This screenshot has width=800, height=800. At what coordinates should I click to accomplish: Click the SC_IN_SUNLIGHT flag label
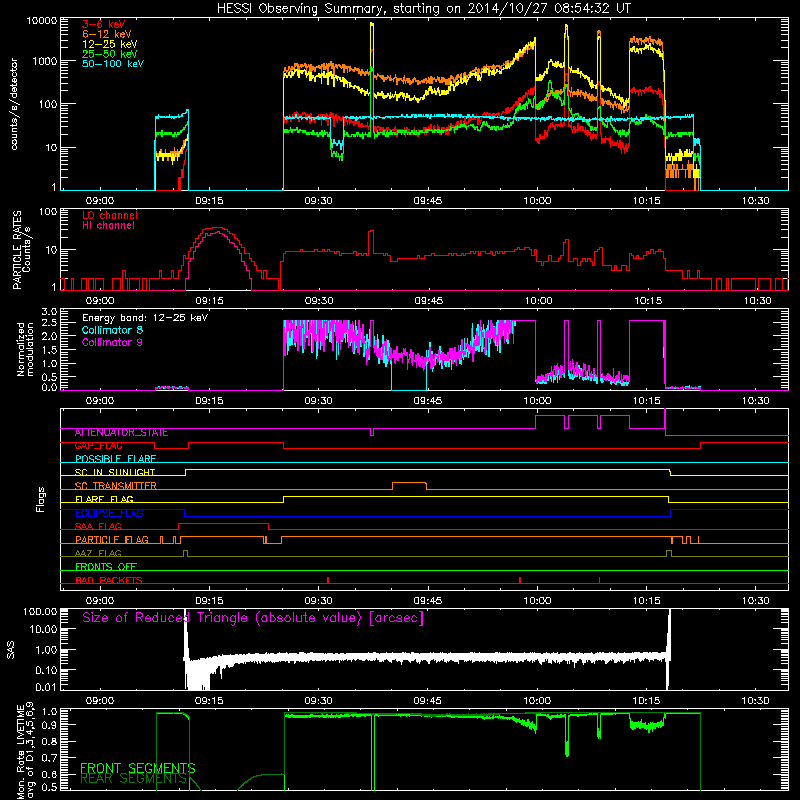coord(115,472)
